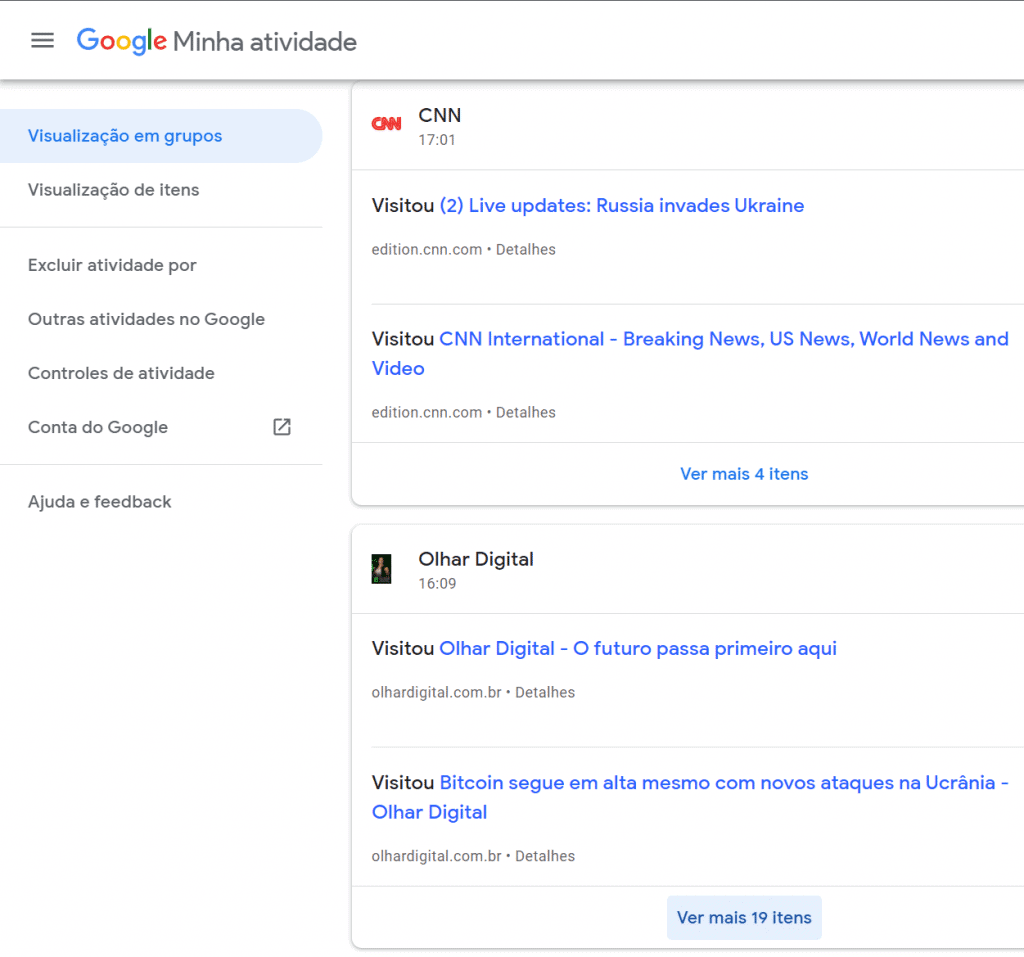Open Detalhes for the CNN International entry

(x=526, y=413)
